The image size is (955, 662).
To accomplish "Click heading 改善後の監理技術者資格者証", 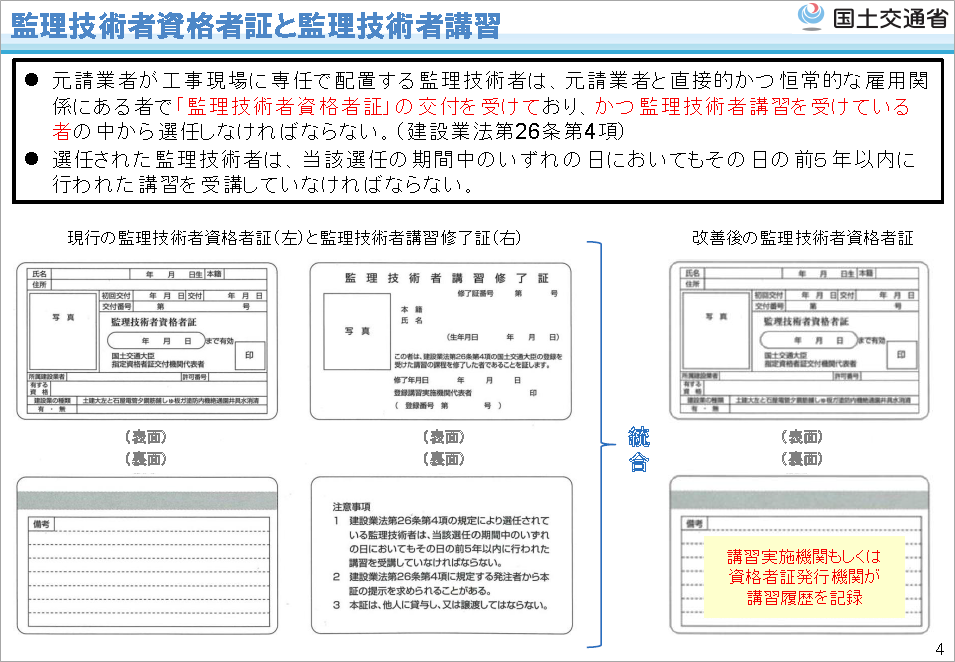I will click(x=803, y=238).
